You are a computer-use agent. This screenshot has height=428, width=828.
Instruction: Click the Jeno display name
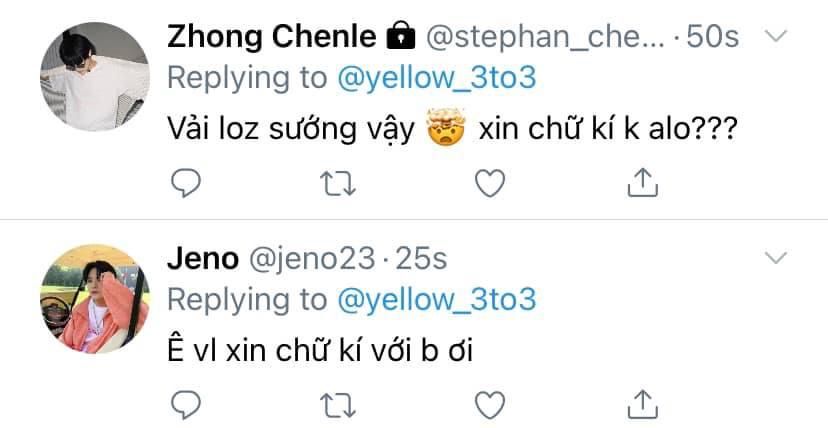tap(203, 260)
